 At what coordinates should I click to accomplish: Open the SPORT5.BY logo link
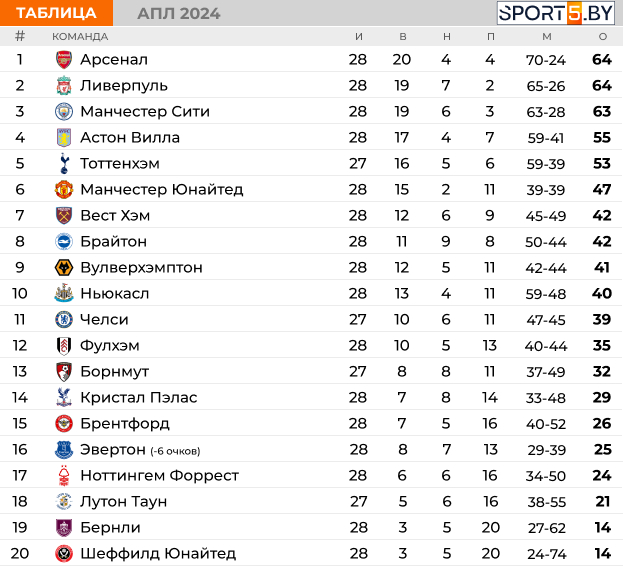(556, 13)
